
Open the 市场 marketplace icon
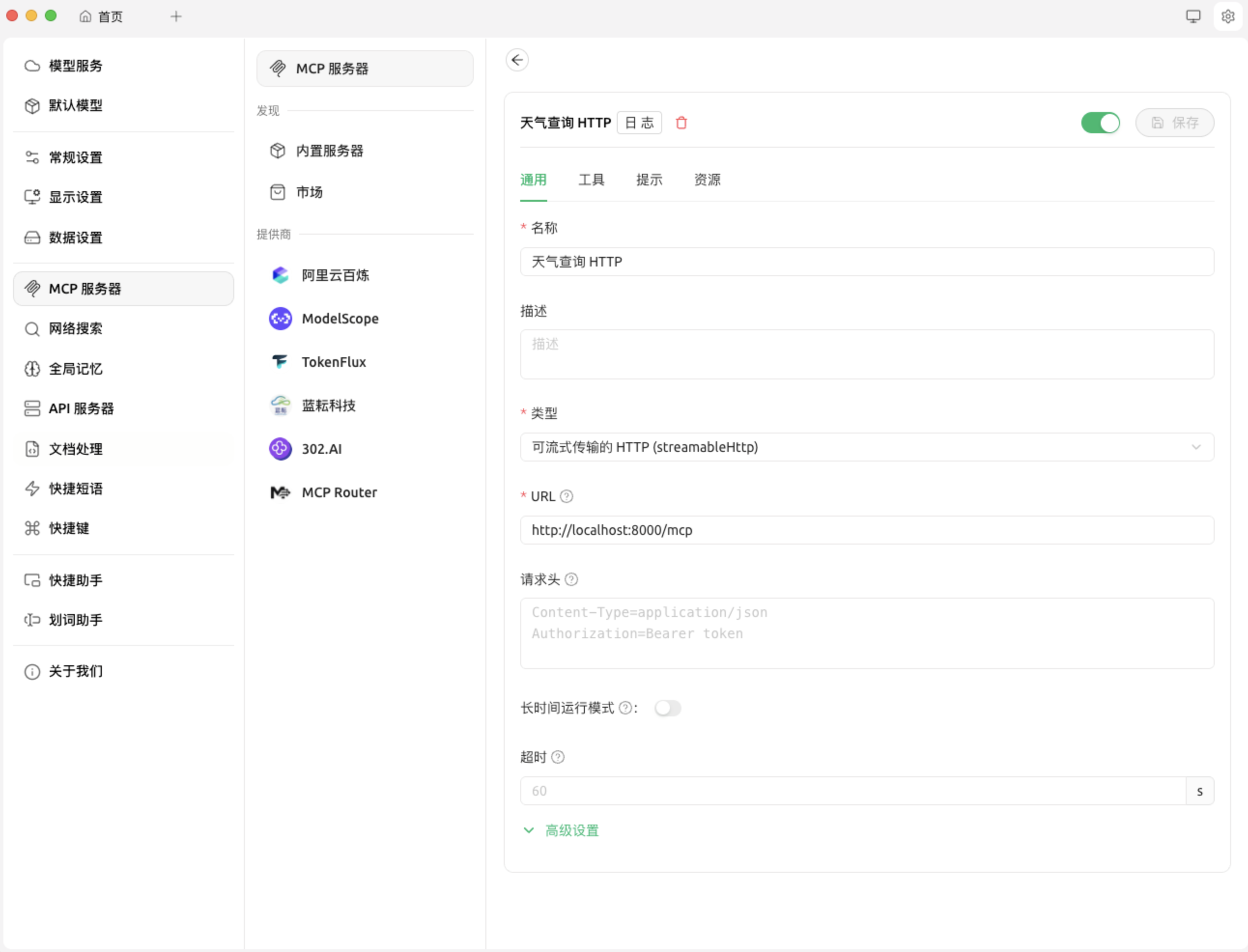pyautogui.click(x=278, y=192)
